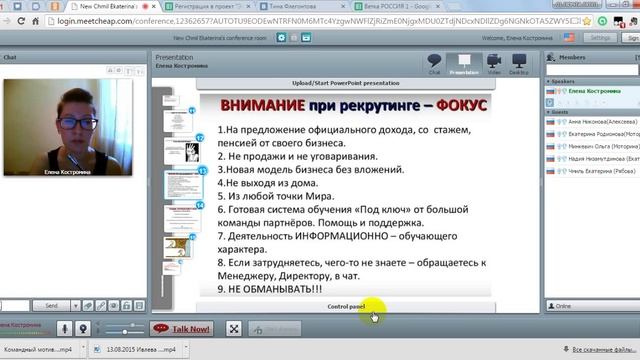Select guest Надия Низамутдинова
The image size is (640, 360).
point(603,159)
